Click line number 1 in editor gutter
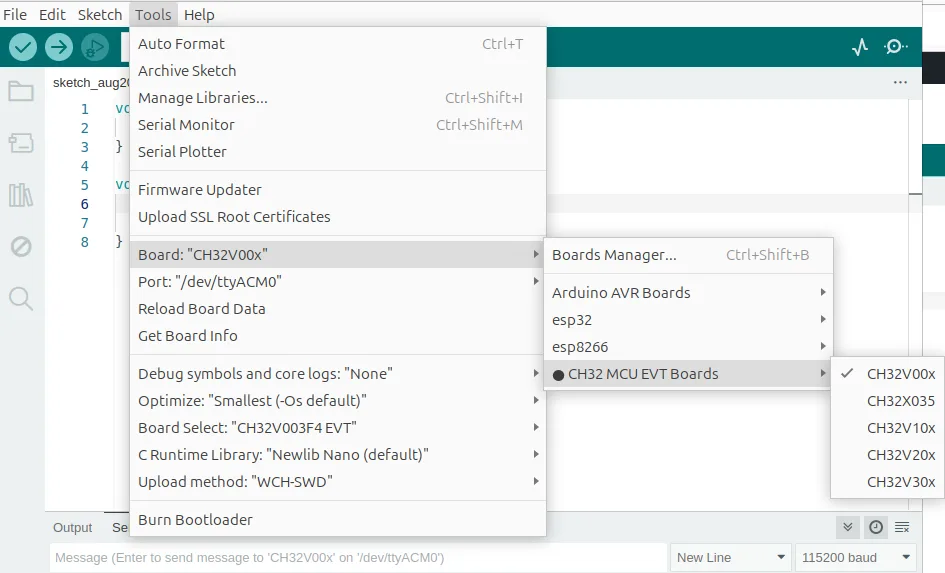The height and width of the screenshot is (573, 945). pos(84,109)
